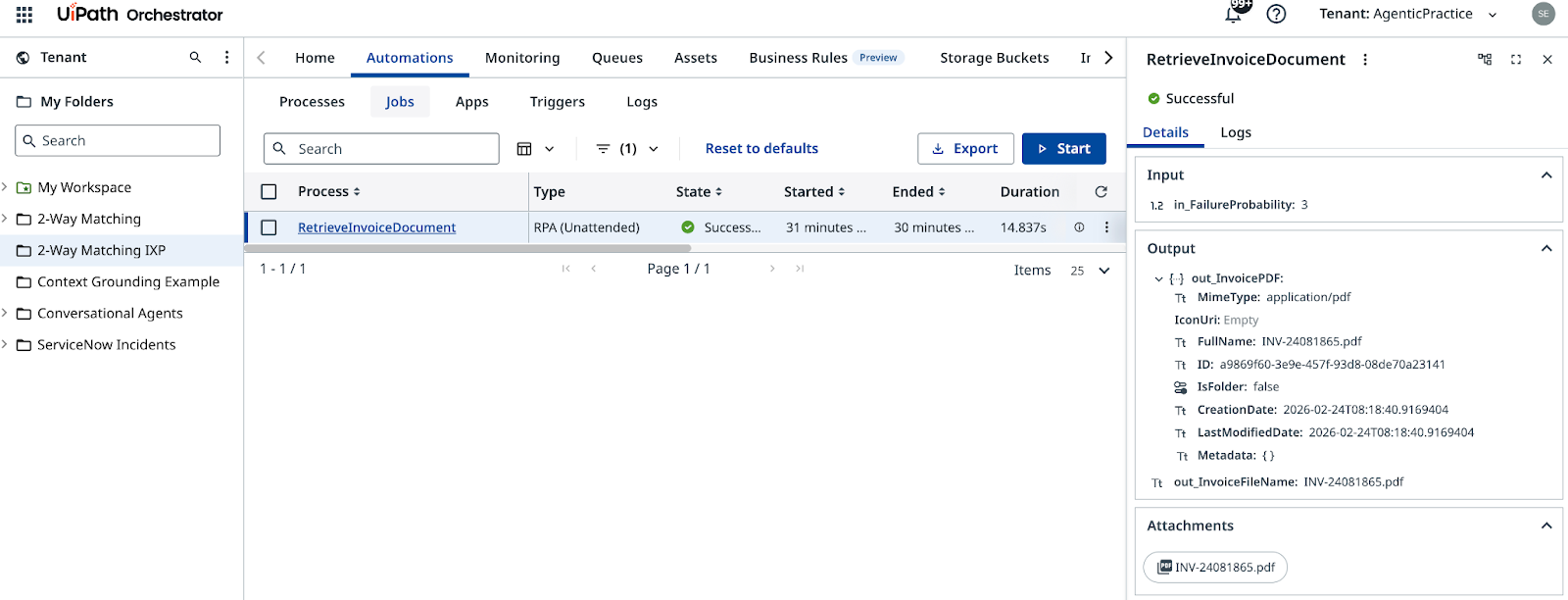Collapse the Attachments section
The image size is (1568, 600).
[1546, 526]
